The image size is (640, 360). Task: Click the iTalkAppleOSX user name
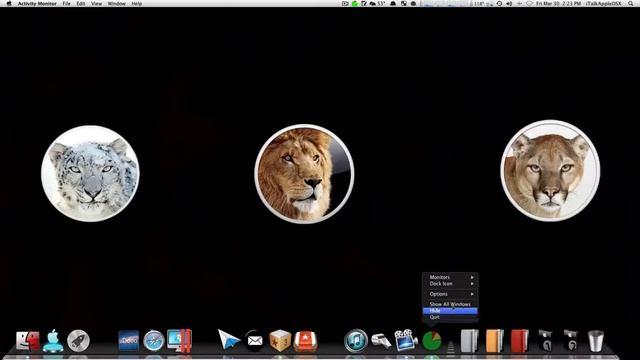603,3
